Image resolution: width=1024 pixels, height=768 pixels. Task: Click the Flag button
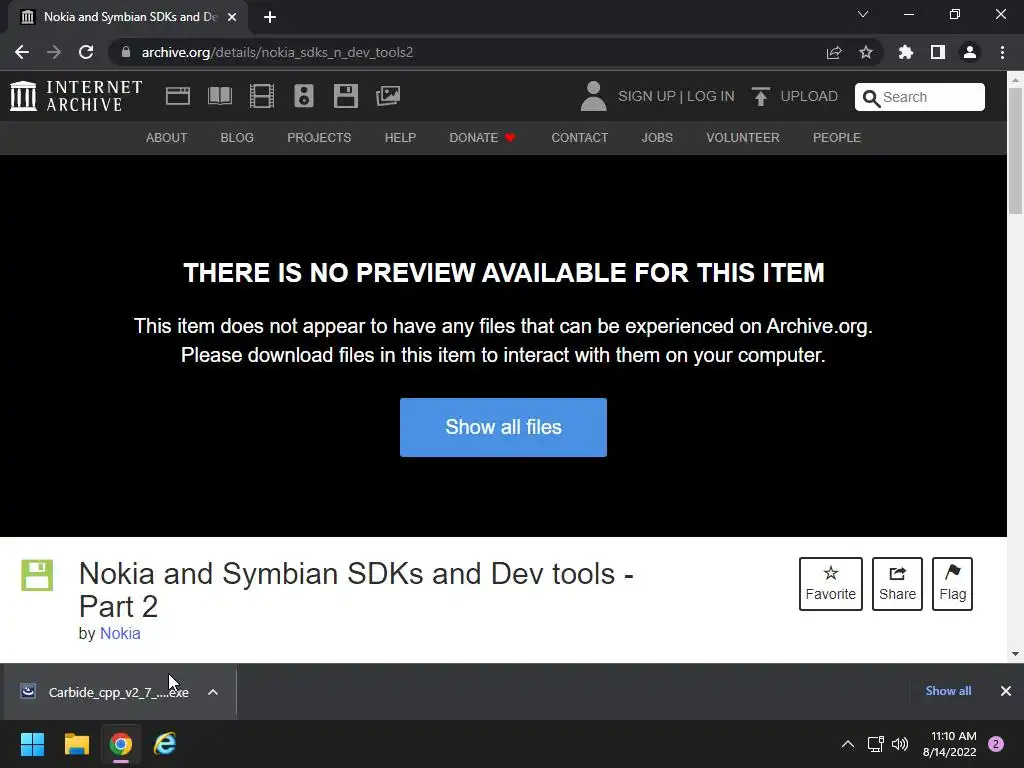pyautogui.click(x=952, y=584)
